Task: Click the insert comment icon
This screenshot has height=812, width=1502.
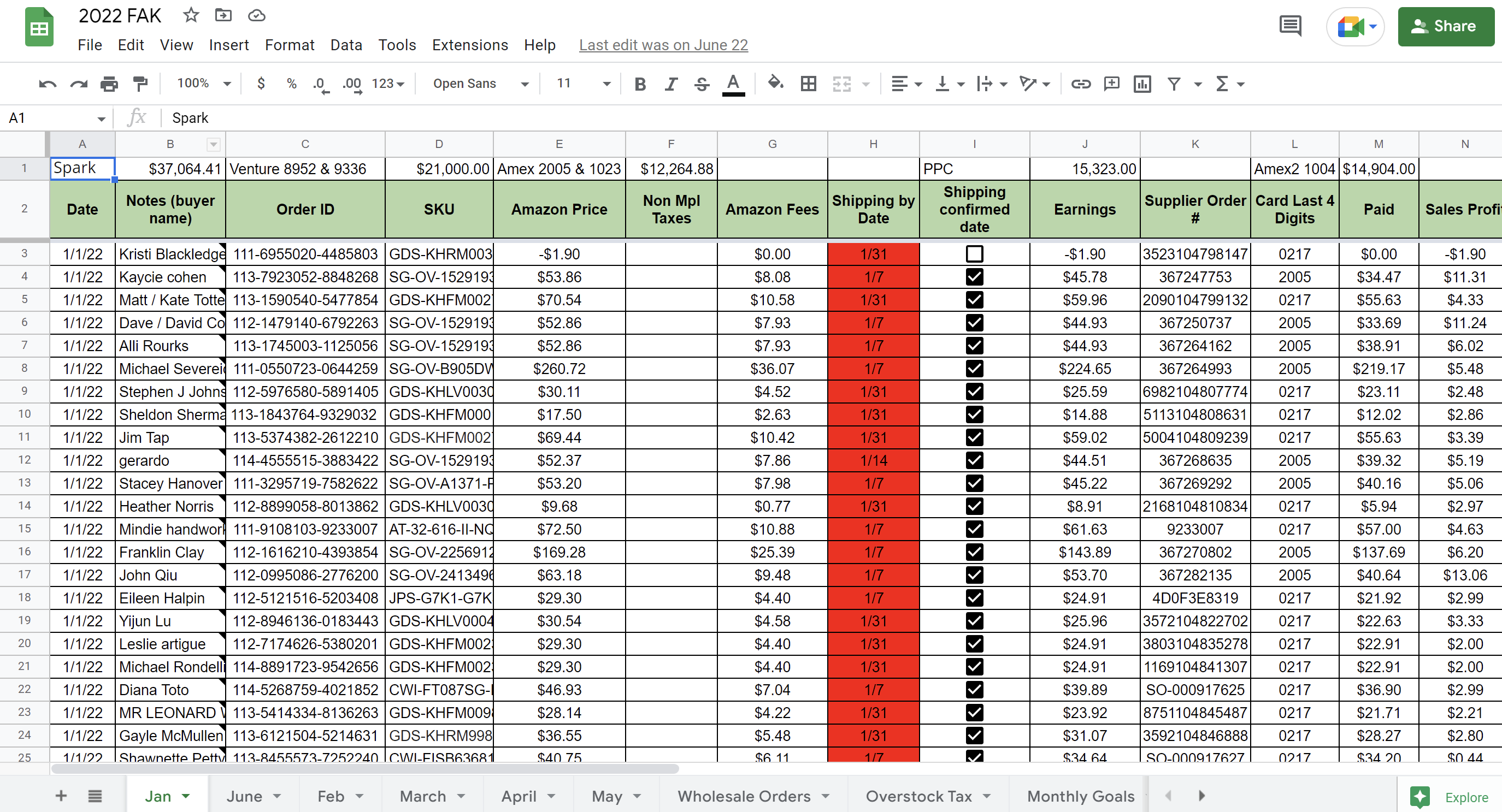Action: point(1111,84)
